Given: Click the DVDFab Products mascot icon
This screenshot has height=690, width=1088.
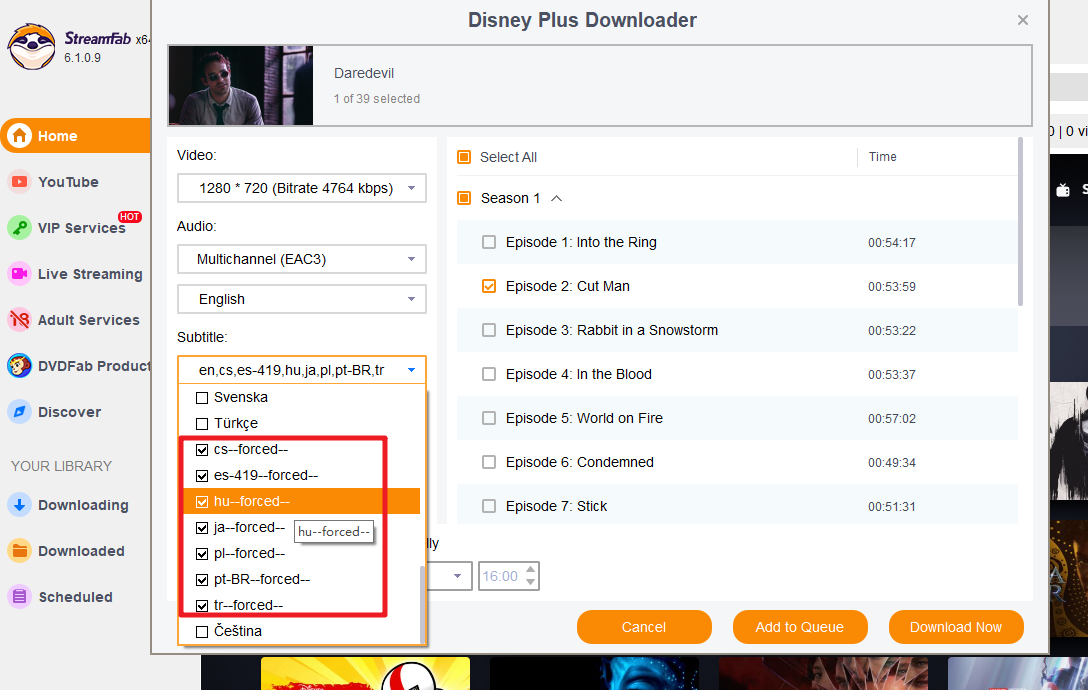Looking at the screenshot, I should pos(19,365).
